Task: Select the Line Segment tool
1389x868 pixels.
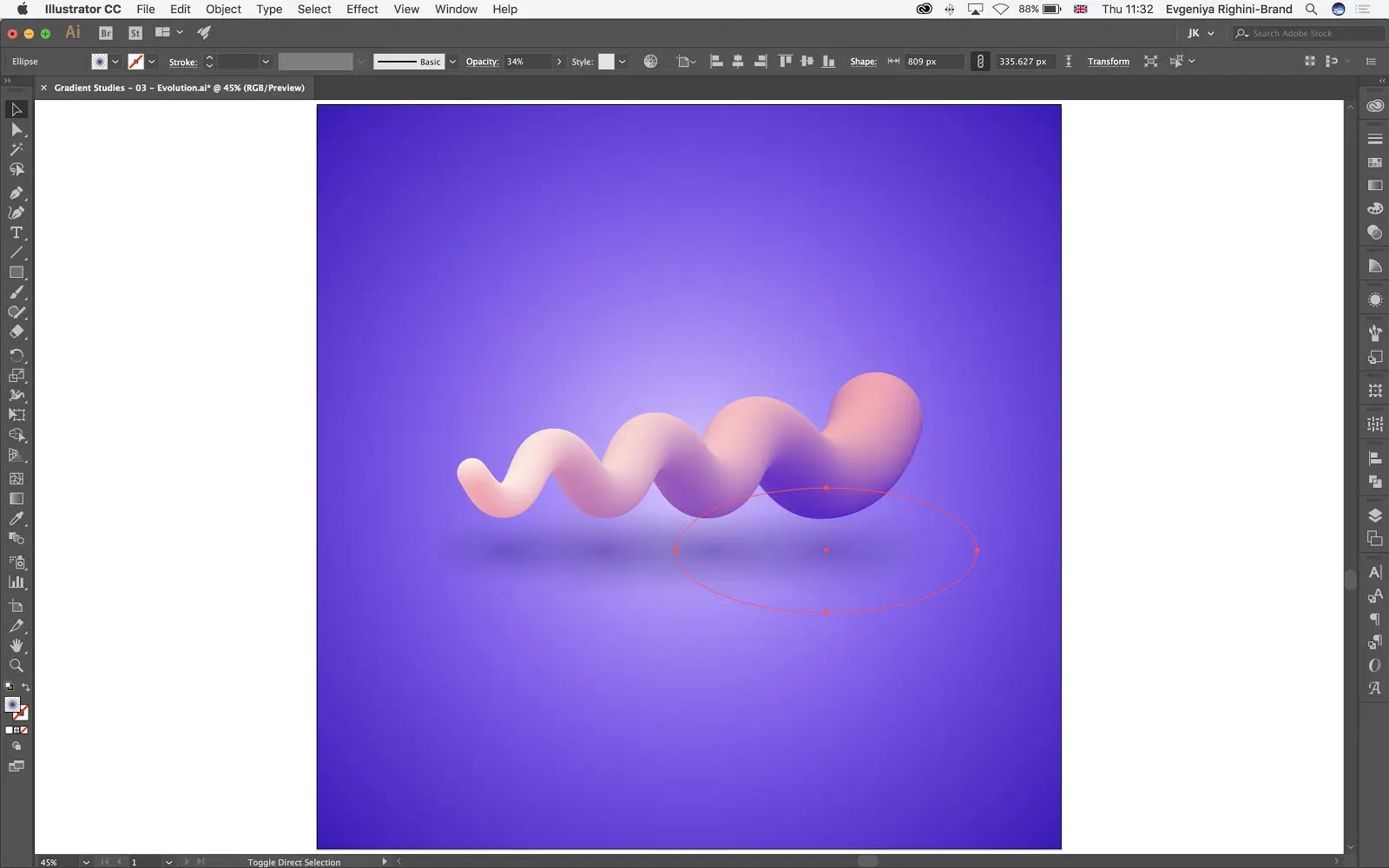Action: point(16,253)
